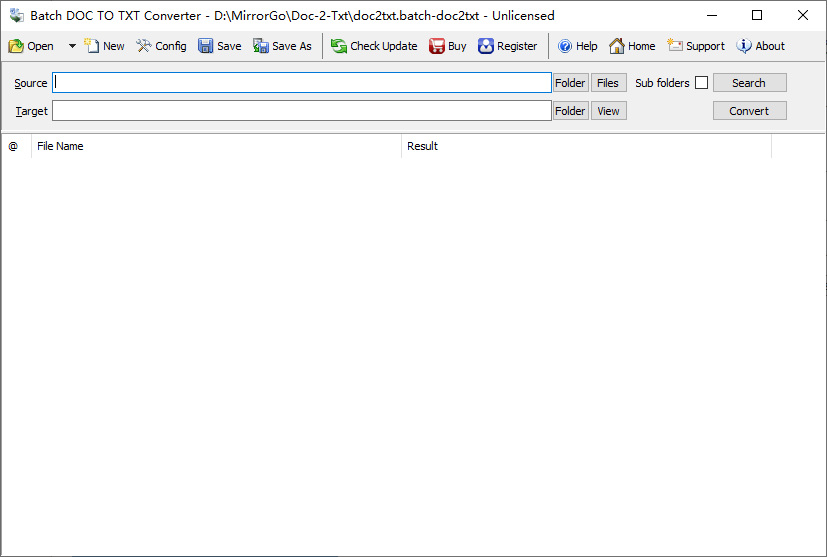This screenshot has width=827, height=557.
Task: Open Config settings
Action: click(x=161, y=46)
